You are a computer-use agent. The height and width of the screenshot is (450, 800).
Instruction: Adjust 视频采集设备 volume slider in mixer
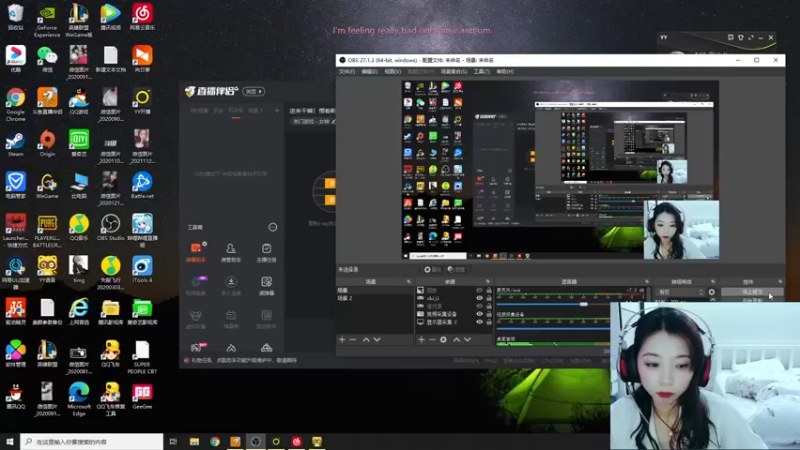click(x=553, y=329)
